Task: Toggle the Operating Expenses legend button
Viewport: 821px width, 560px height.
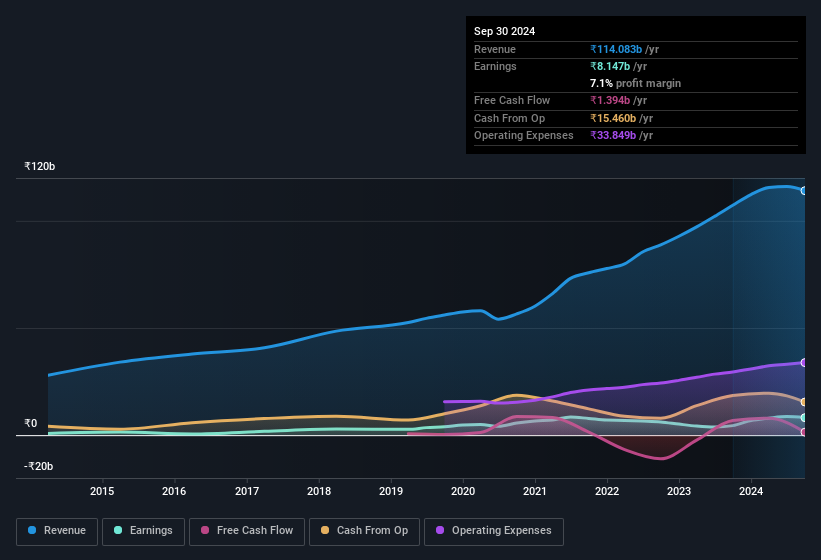Action: 494,532
